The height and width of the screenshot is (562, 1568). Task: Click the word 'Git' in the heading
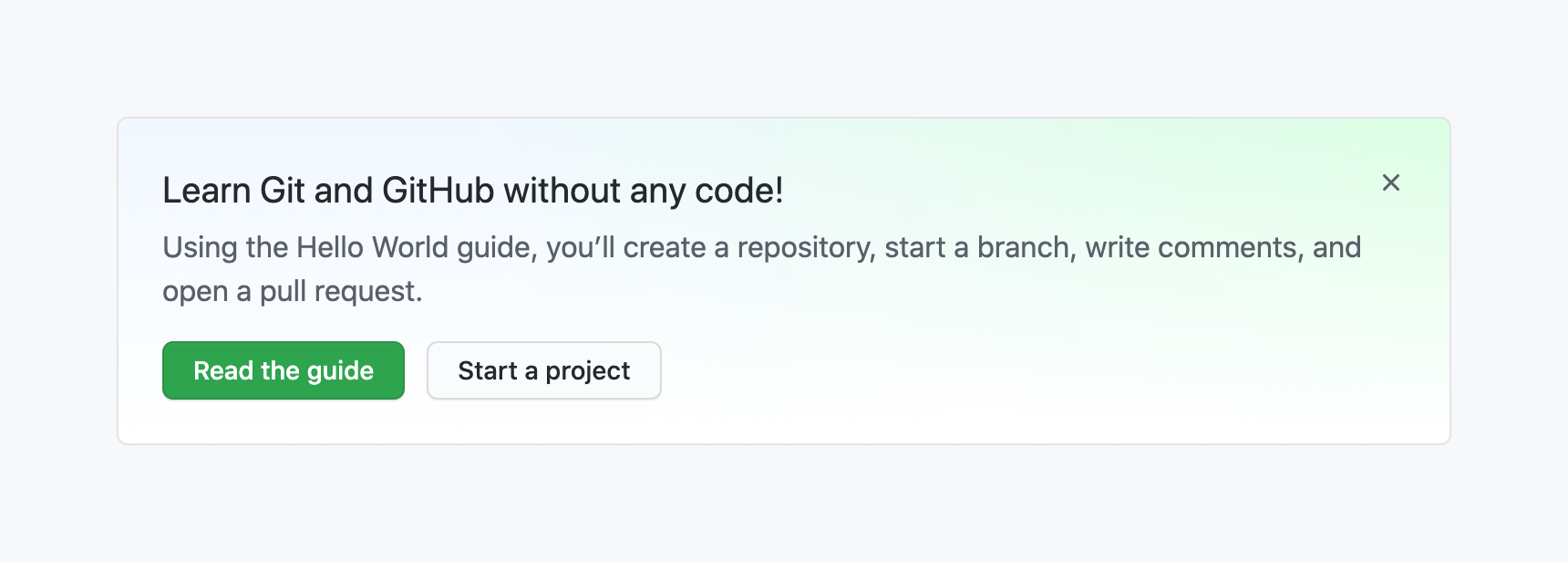pyautogui.click(x=282, y=191)
